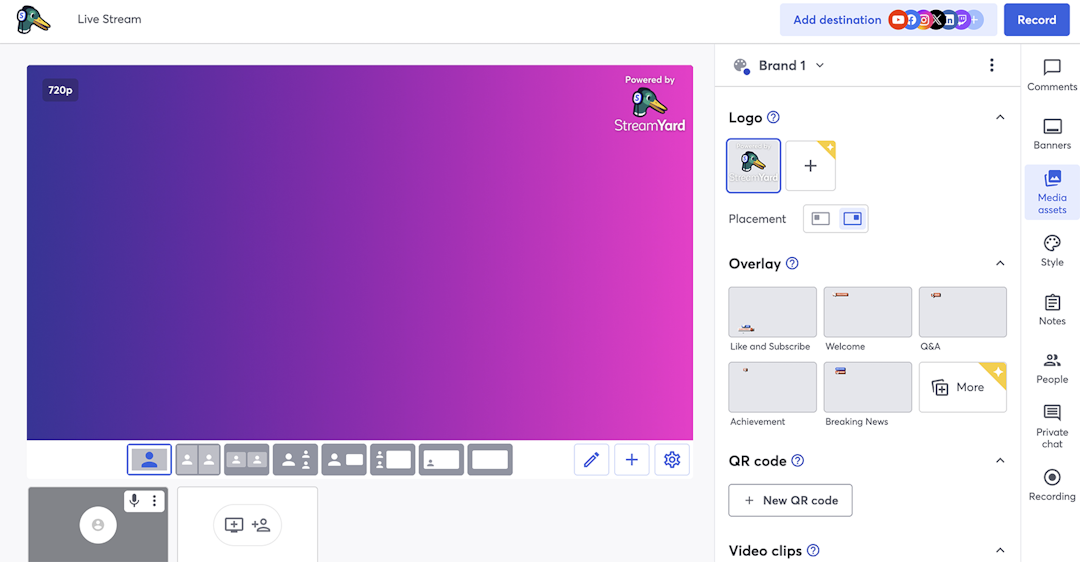Click the plus add layout icon
This screenshot has height=562, width=1080.
point(632,459)
